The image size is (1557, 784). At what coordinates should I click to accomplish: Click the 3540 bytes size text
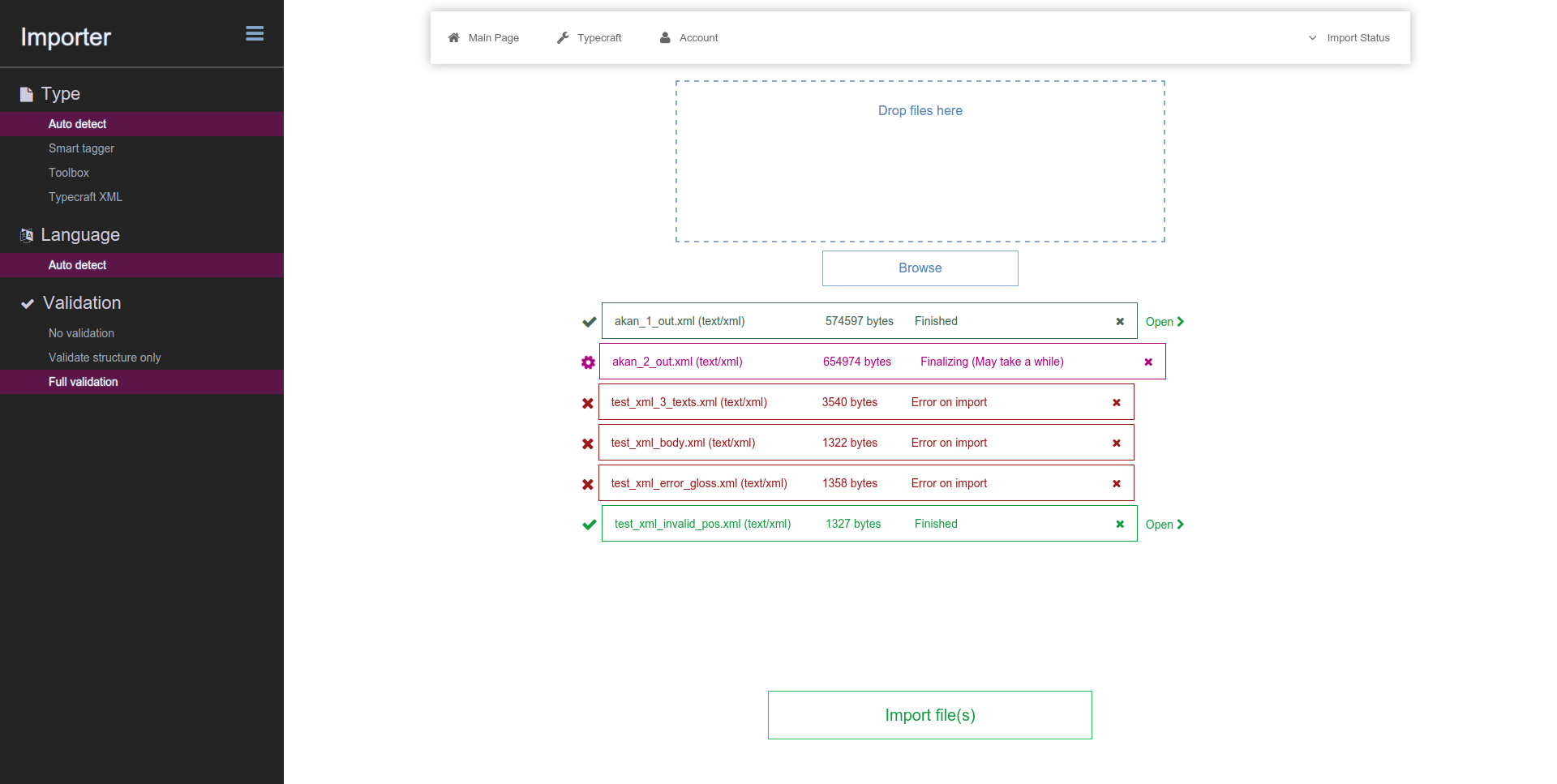pos(850,402)
